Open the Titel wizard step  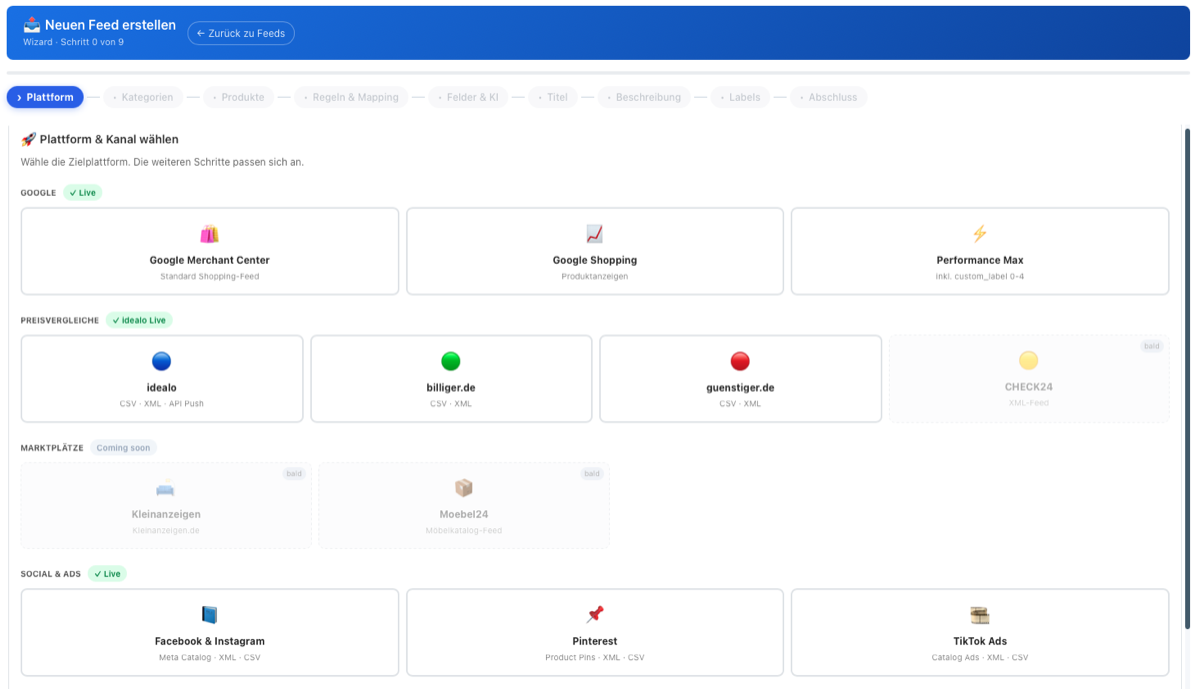tap(553, 97)
